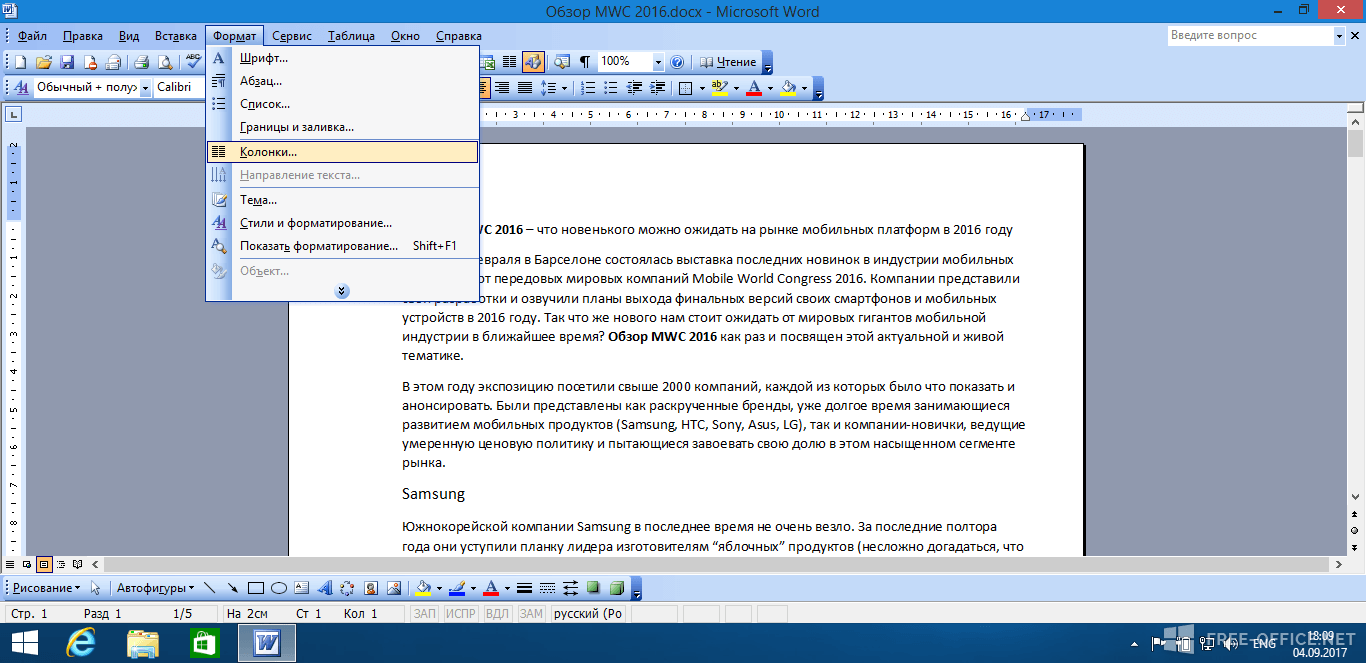
Task: Insert a diagram or organization chart
Action: pos(347,588)
